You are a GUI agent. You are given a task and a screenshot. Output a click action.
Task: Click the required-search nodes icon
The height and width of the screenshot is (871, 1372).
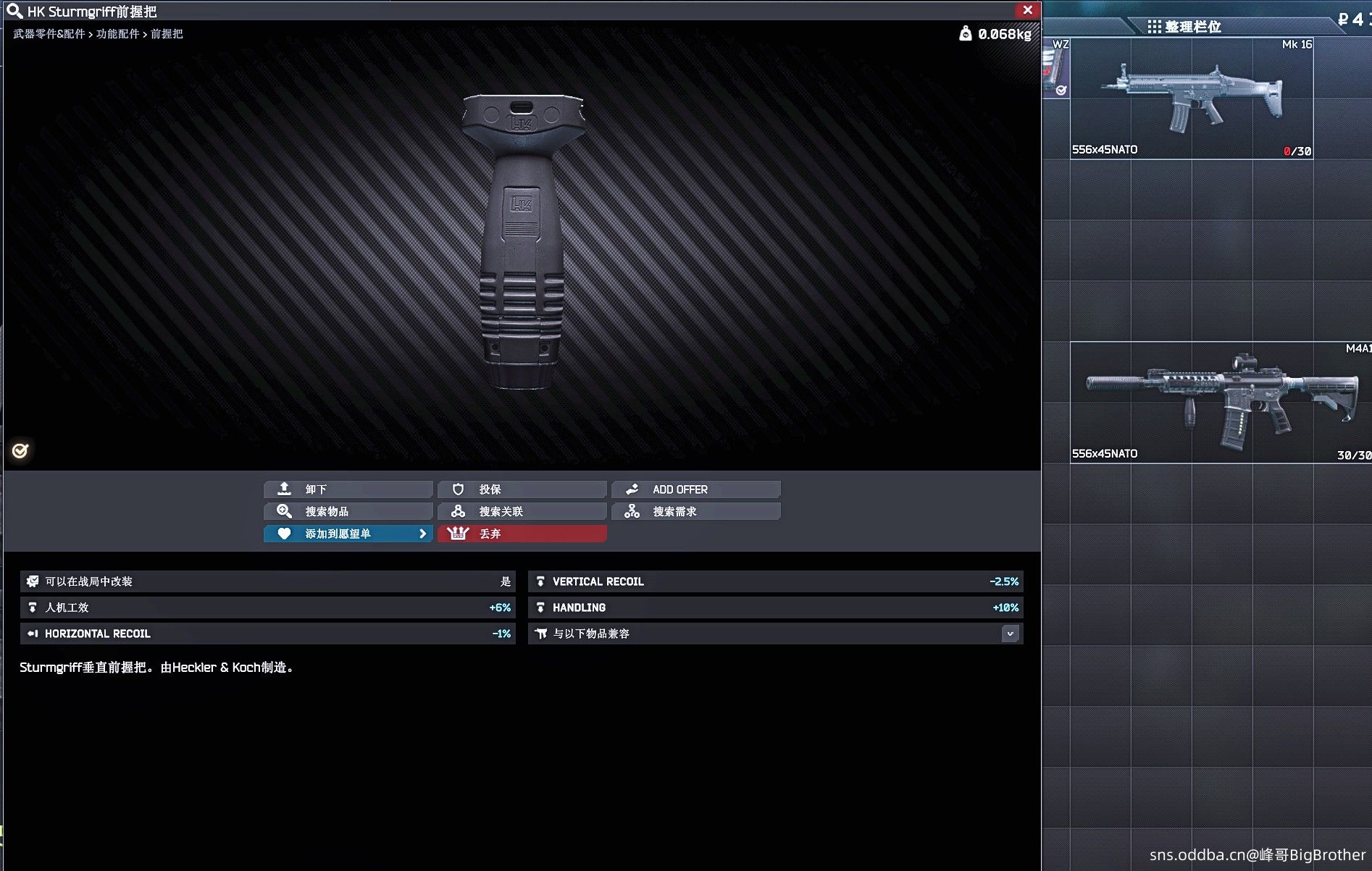pyautogui.click(x=632, y=511)
